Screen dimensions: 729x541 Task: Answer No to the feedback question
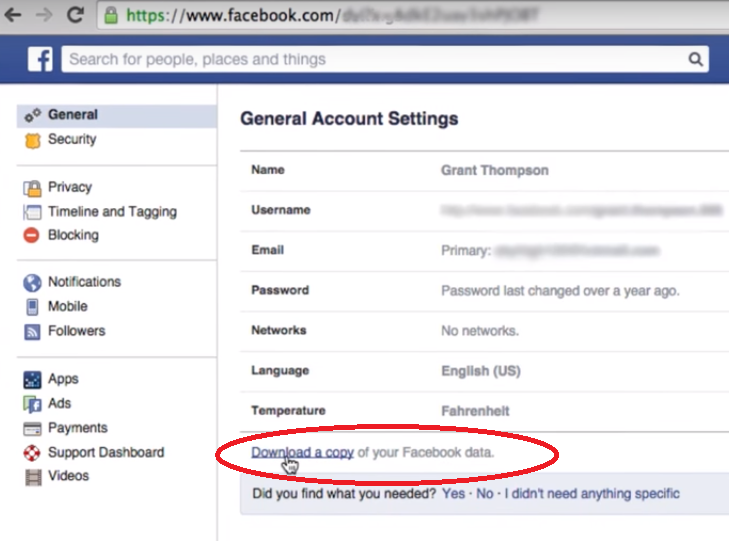click(x=485, y=494)
